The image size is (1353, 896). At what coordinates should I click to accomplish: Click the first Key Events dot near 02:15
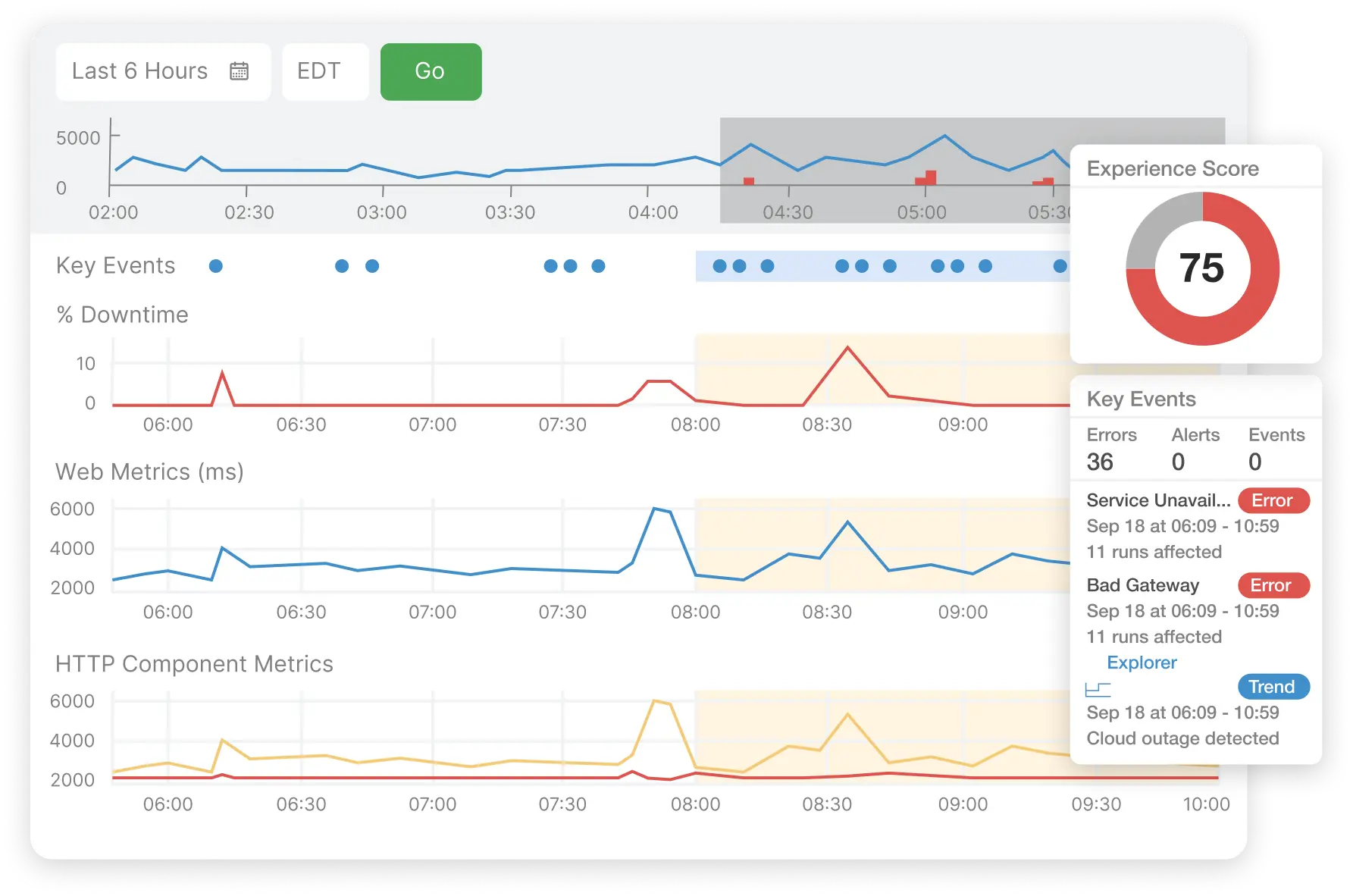click(x=215, y=266)
